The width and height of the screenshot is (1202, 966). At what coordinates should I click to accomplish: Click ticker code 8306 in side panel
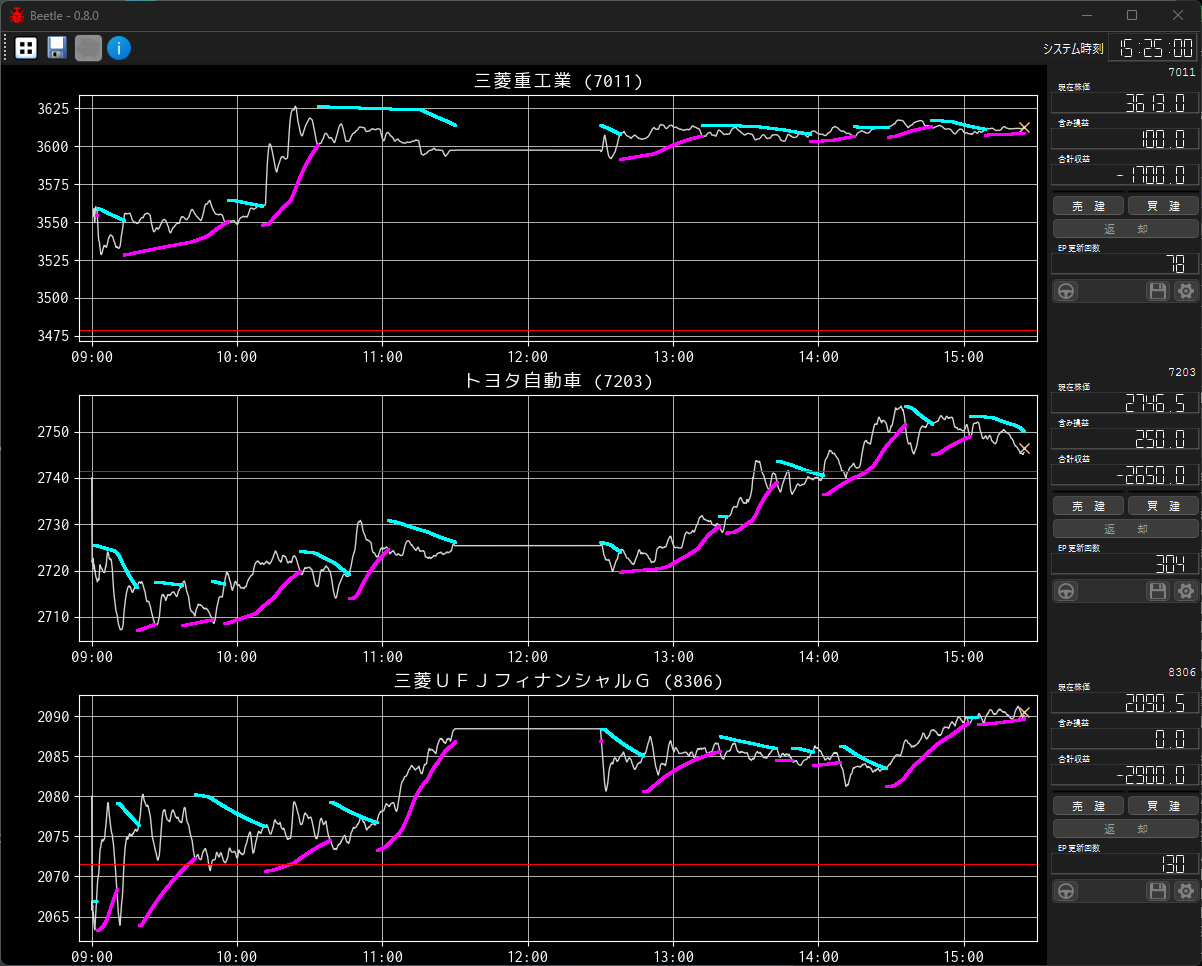[x=1182, y=672]
